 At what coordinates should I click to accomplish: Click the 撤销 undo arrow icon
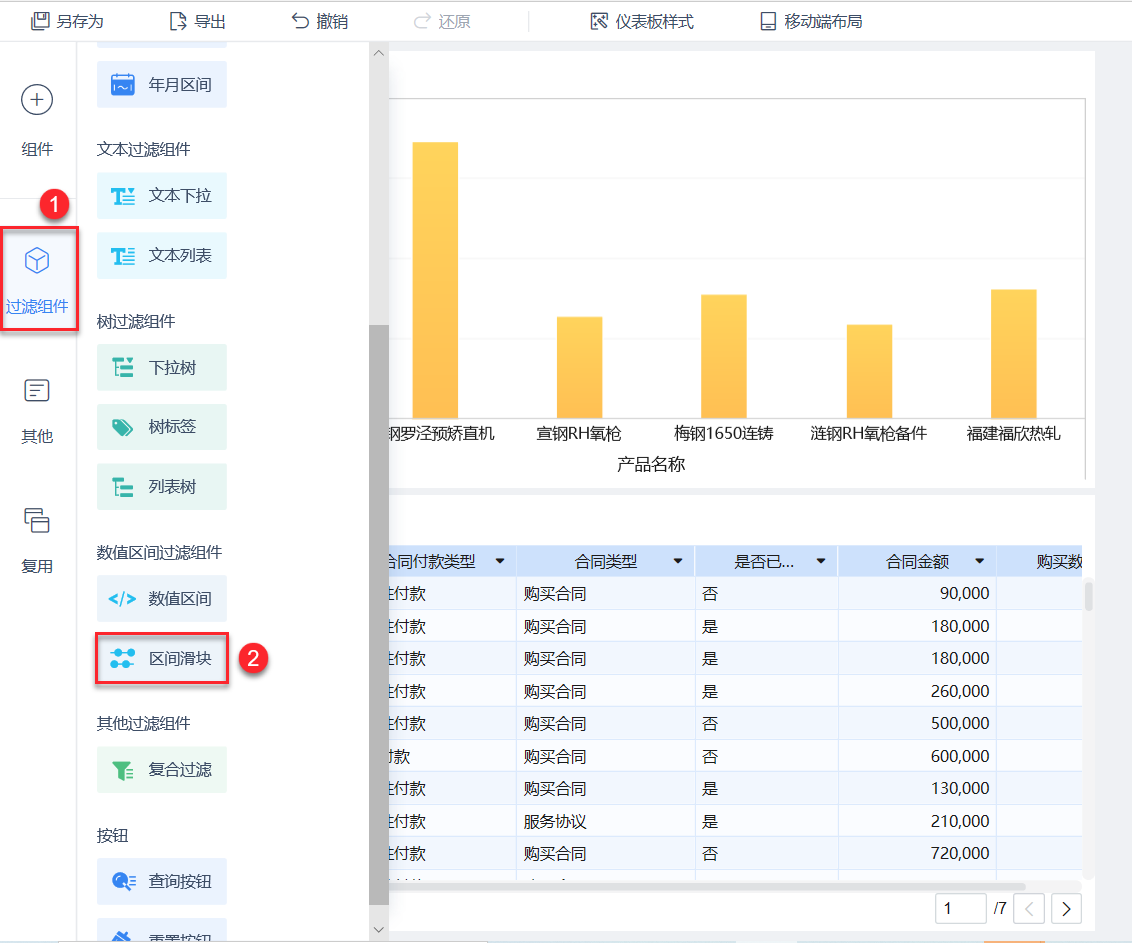[300, 21]
